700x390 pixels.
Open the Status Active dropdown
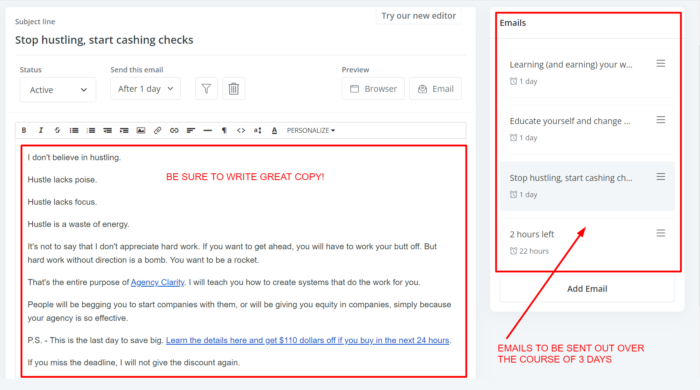58,90
